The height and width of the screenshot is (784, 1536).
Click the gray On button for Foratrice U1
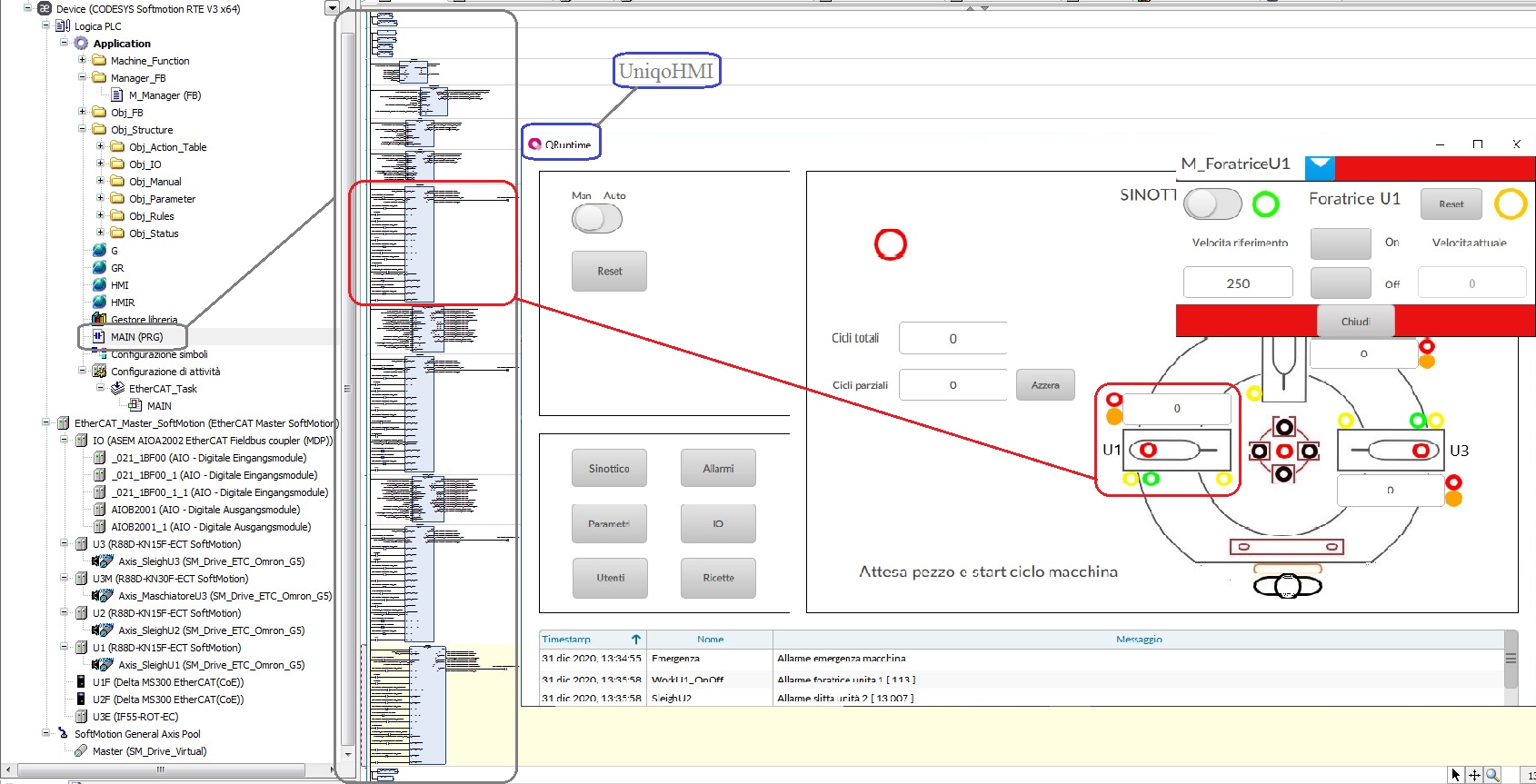(x=1341, y=243)
